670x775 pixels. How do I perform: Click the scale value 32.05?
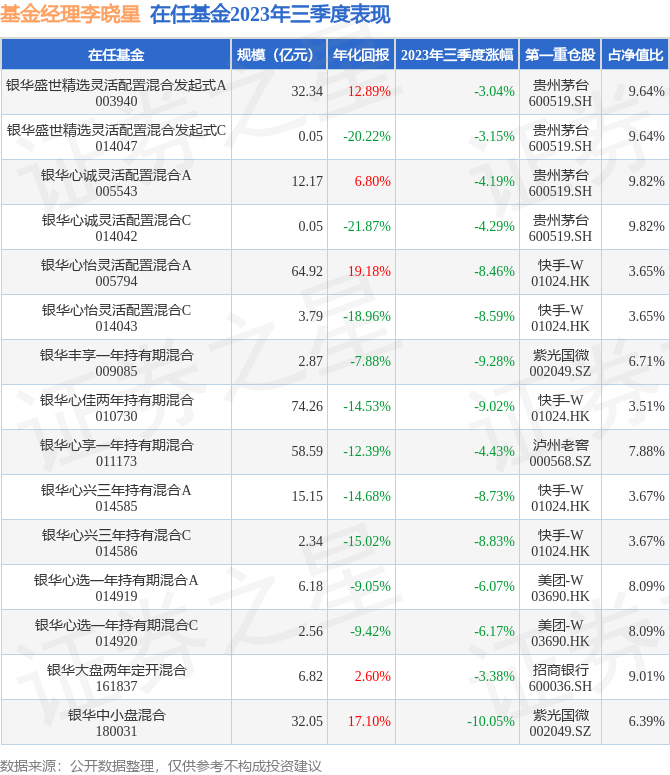307,721
